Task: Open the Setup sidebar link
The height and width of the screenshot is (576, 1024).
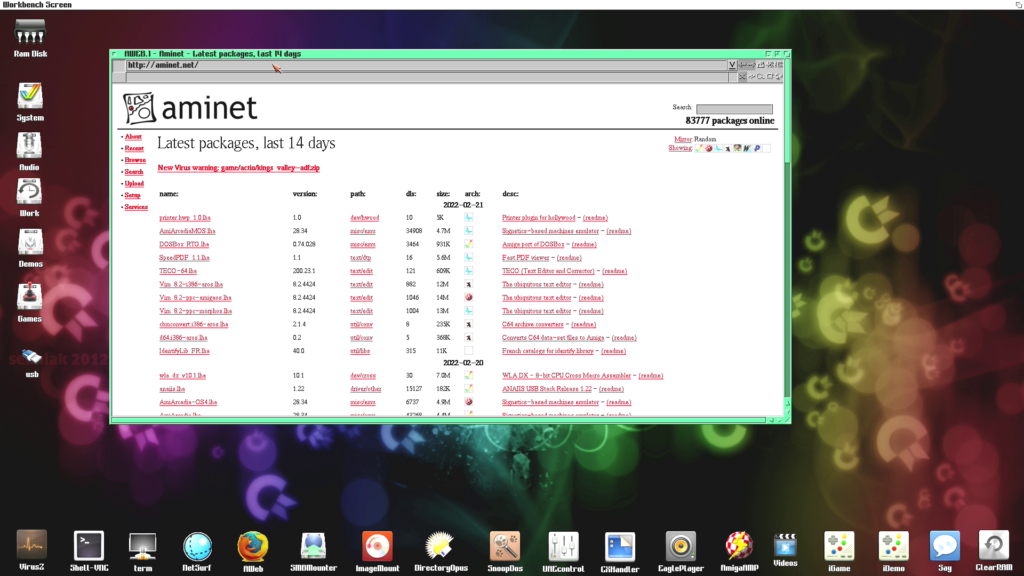Action: pos(133,195)
